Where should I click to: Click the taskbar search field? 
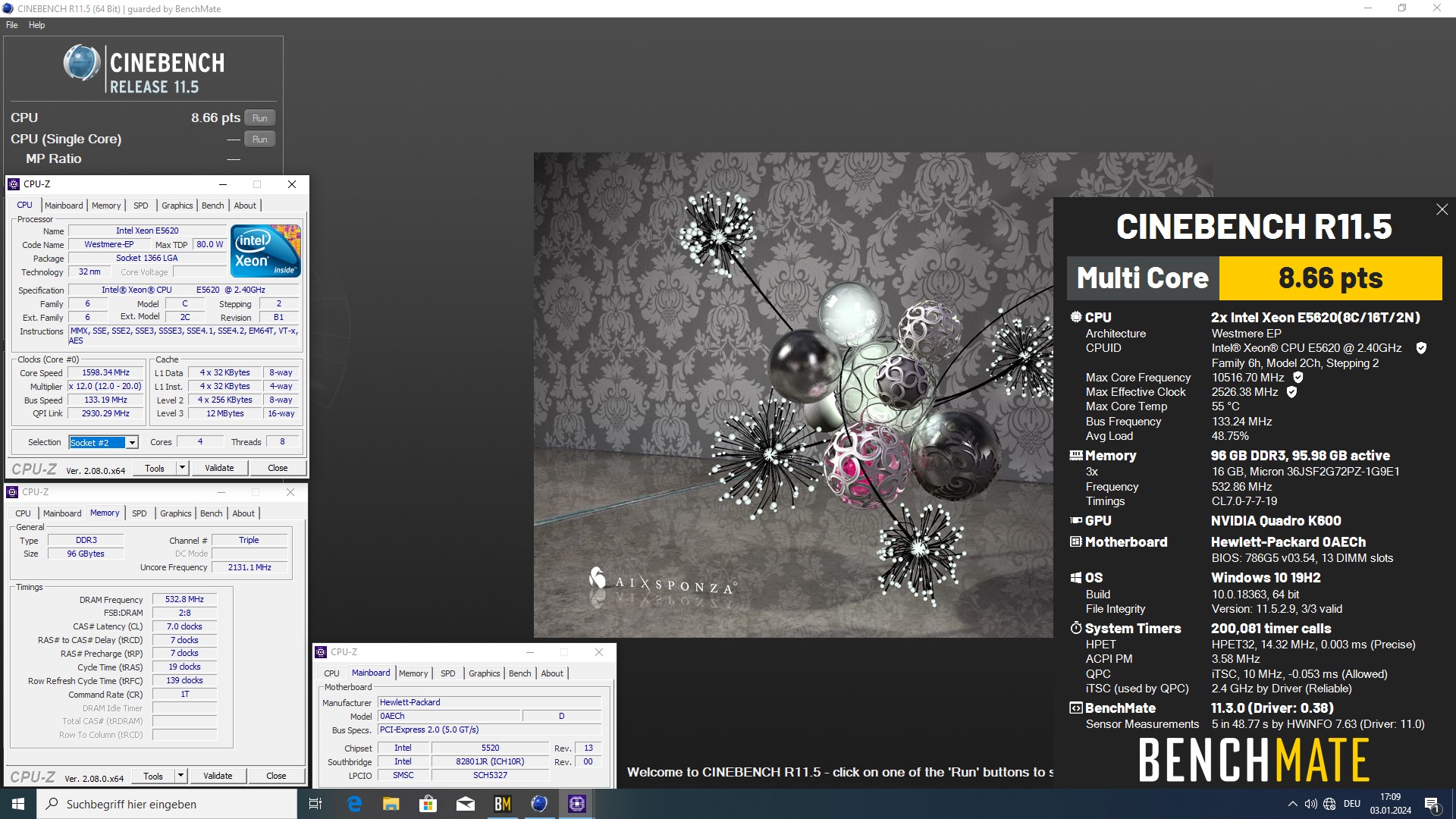[x=167, y=804]
